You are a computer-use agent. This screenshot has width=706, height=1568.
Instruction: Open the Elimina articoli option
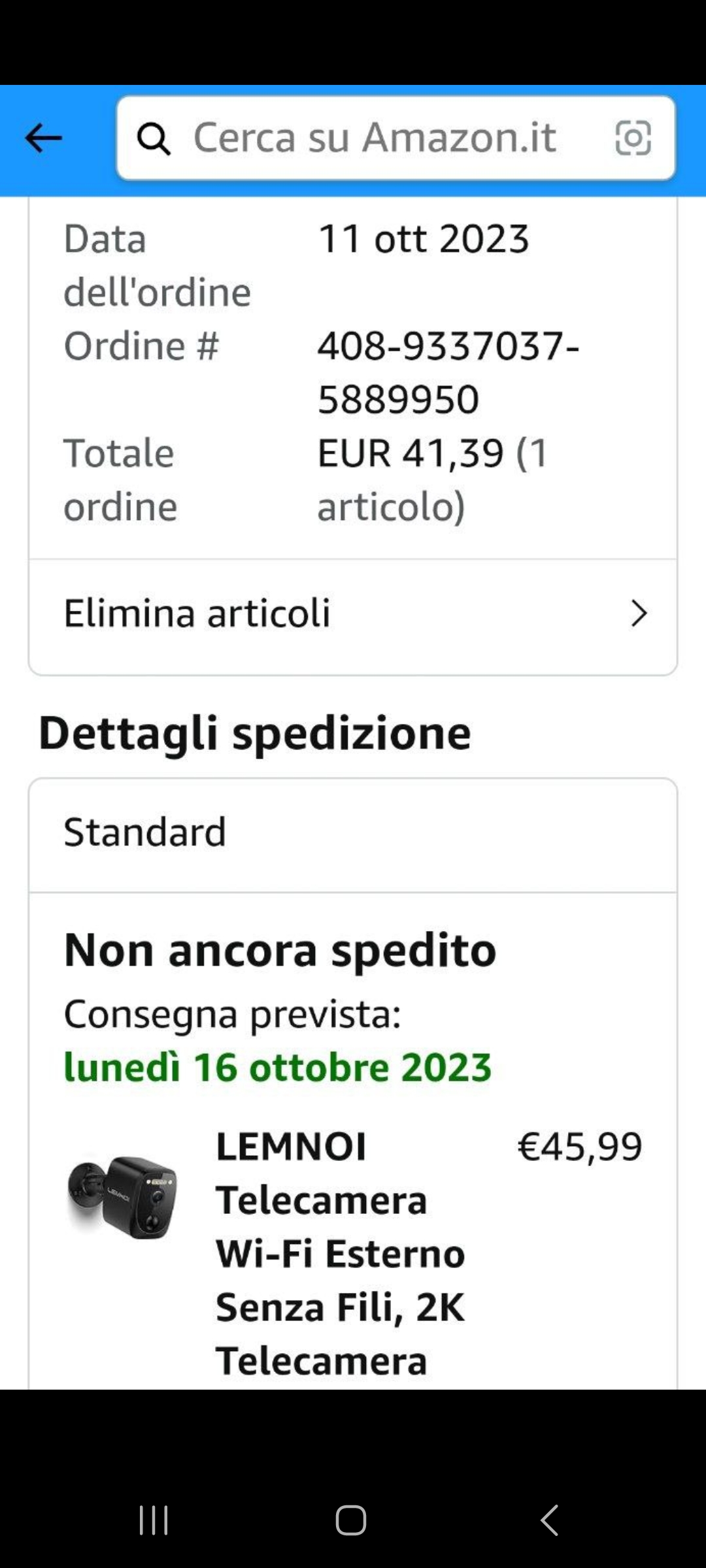(353, 614)
